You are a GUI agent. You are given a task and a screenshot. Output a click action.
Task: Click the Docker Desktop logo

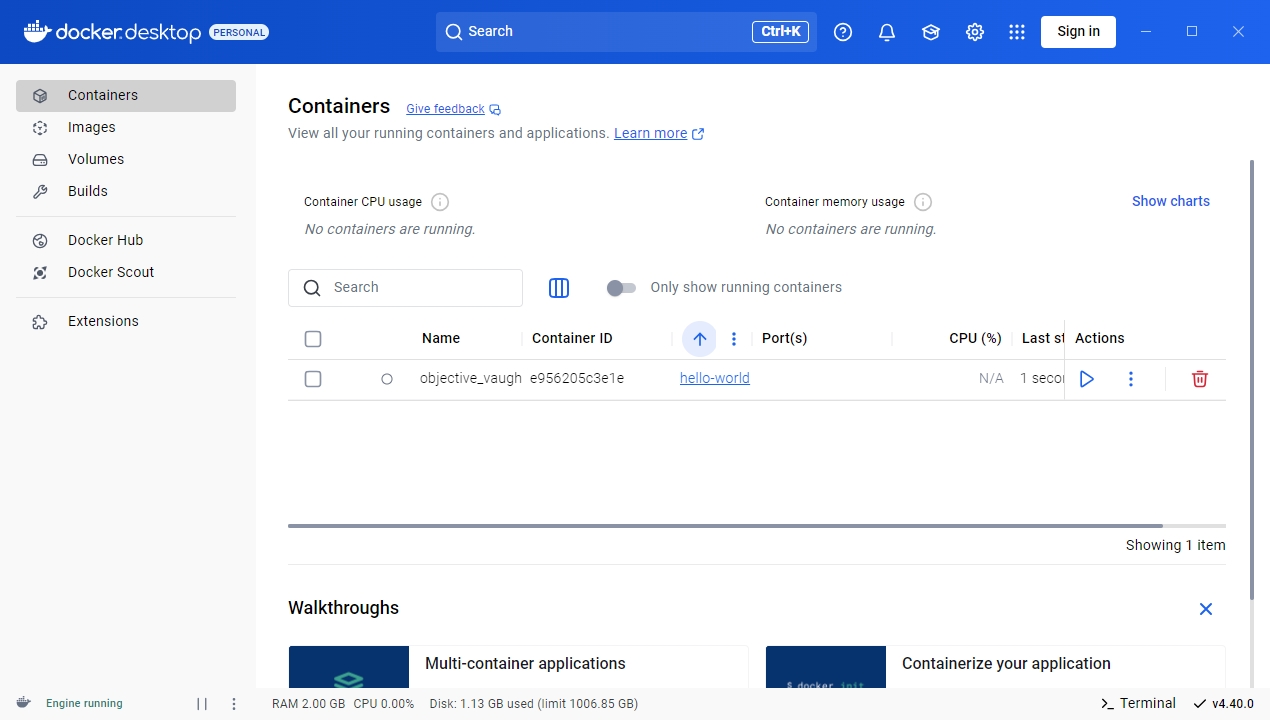click(x=112, y=32)
